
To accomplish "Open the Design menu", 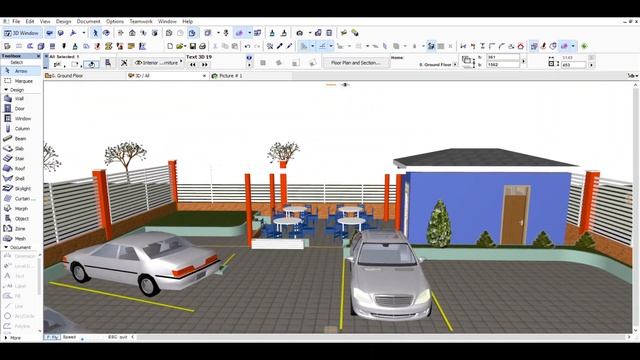I will (63, 21).
